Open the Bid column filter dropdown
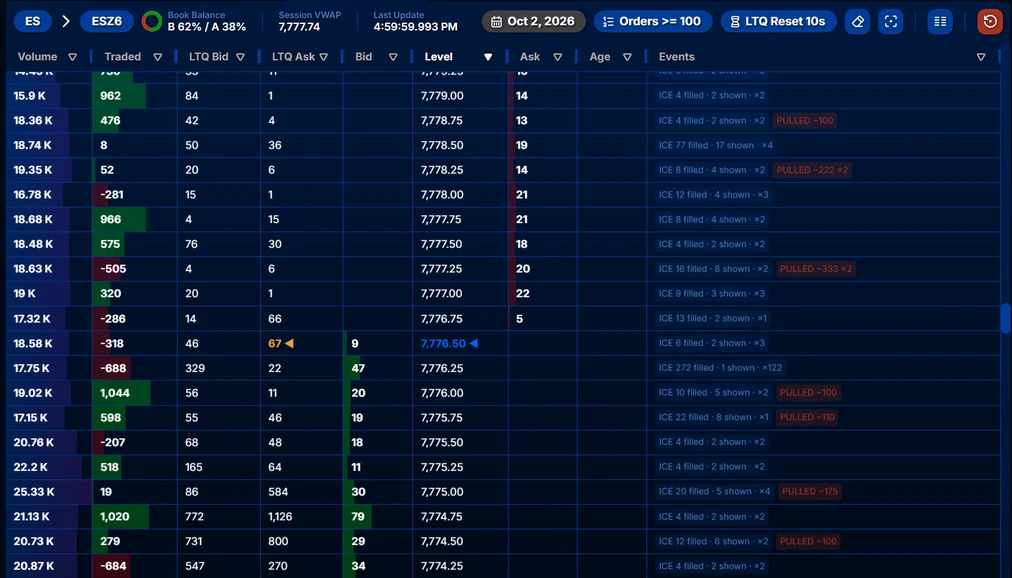 (392, 57)
